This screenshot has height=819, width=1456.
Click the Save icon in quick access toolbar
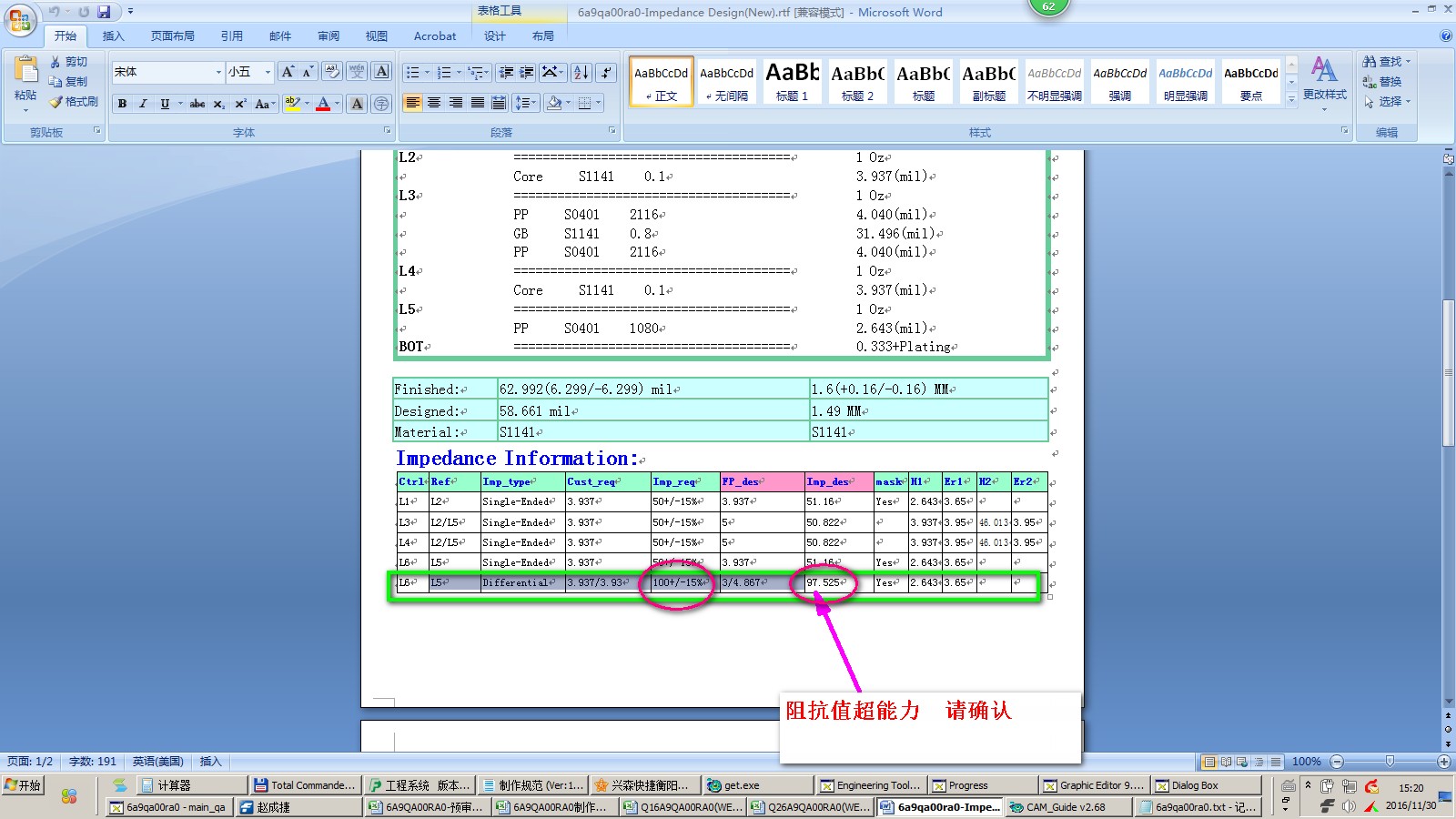point(104,12)
